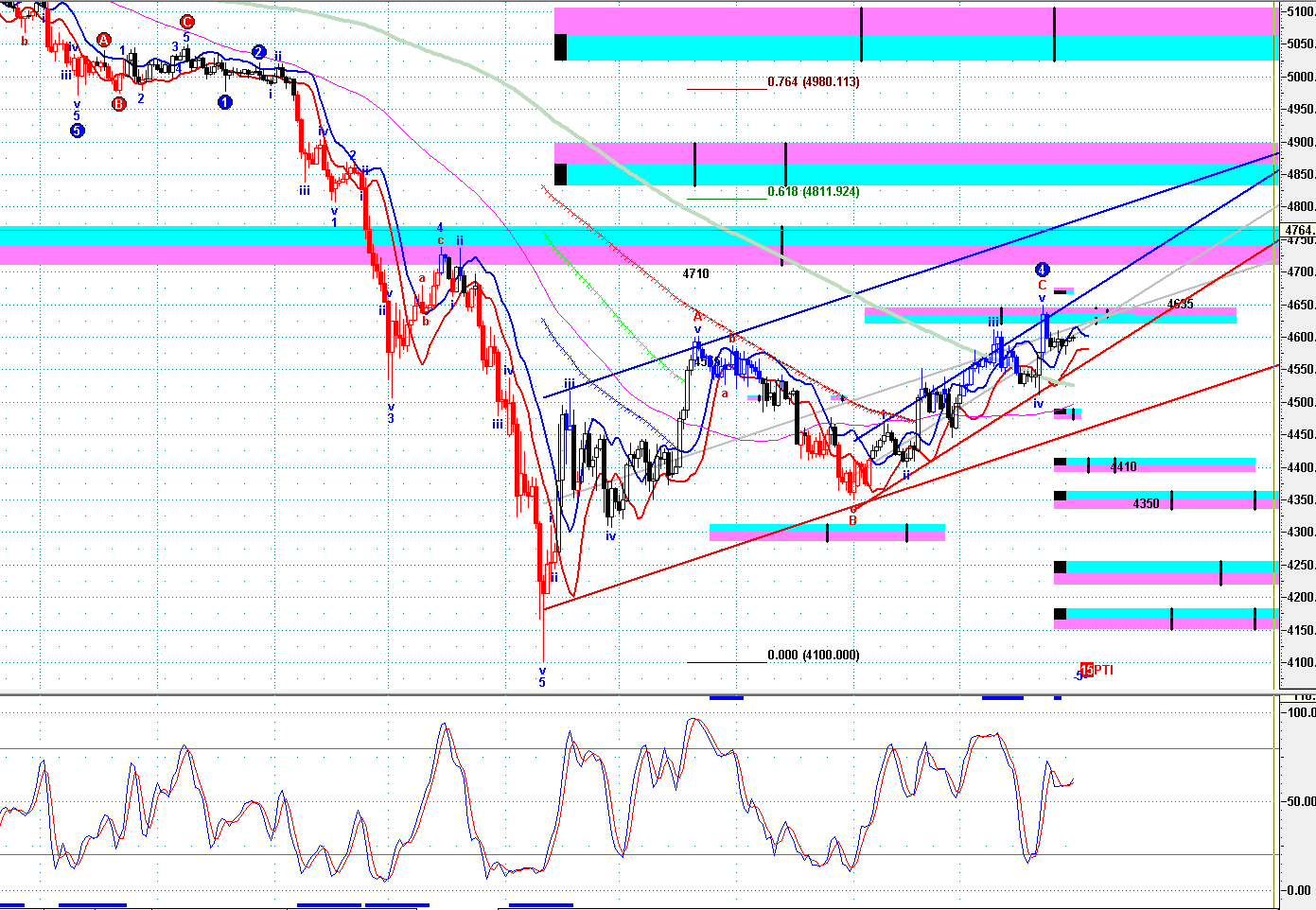Click the 0.764 (4980.113) Fibonacci label
1316x910 pixels.
(x=813, y=82)
